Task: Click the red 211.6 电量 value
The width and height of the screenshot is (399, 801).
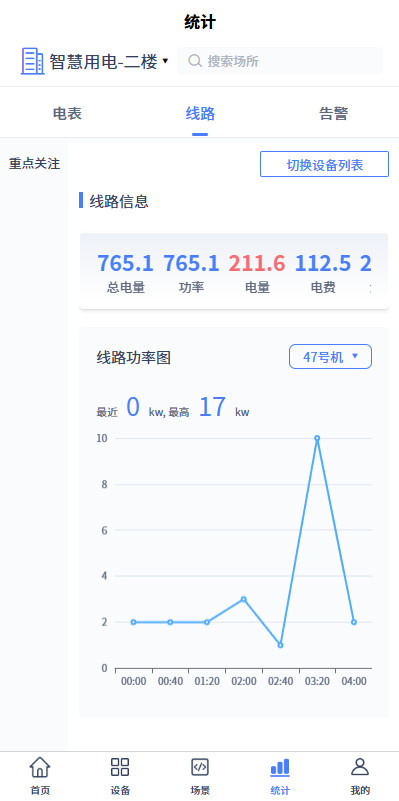Action: pos(256,264)
